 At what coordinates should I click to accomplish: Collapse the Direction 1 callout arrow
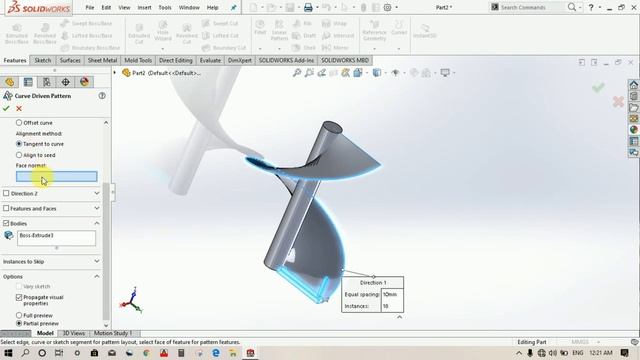click(x=400, y=317)
